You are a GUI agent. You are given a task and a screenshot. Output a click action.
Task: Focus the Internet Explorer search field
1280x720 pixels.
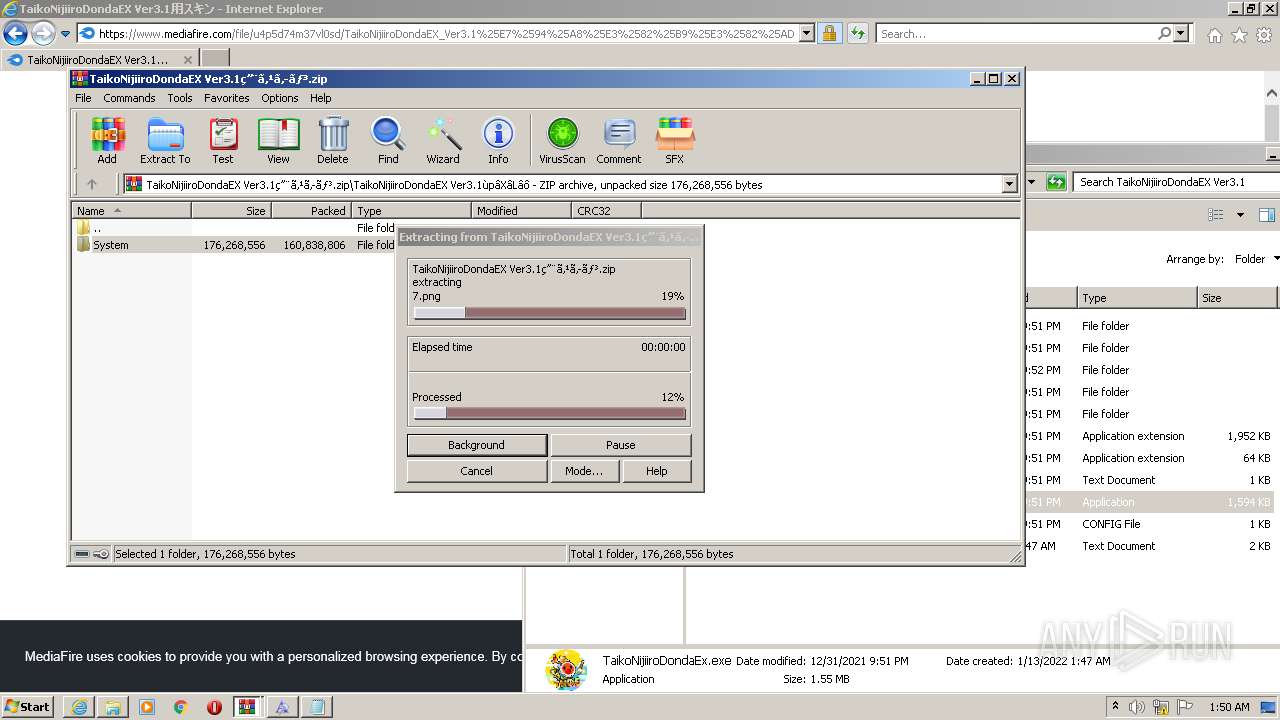click(1017, 33)
